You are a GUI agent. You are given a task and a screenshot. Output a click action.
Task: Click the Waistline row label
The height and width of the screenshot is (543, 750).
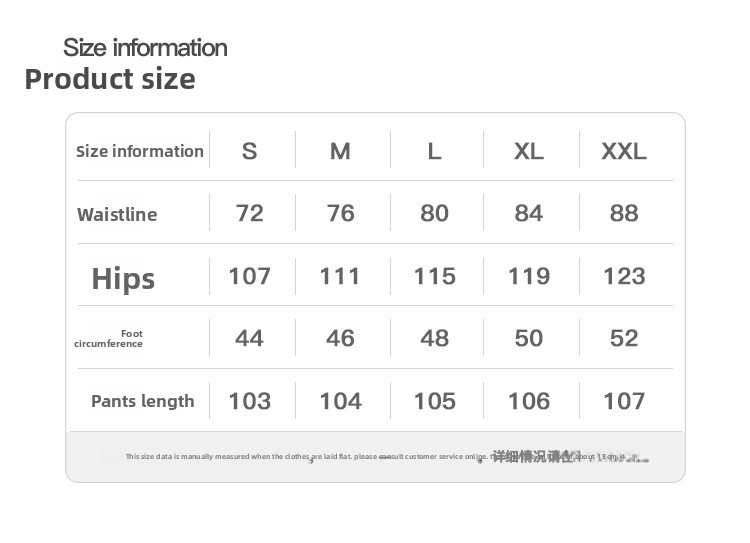[x=117, y=214]
